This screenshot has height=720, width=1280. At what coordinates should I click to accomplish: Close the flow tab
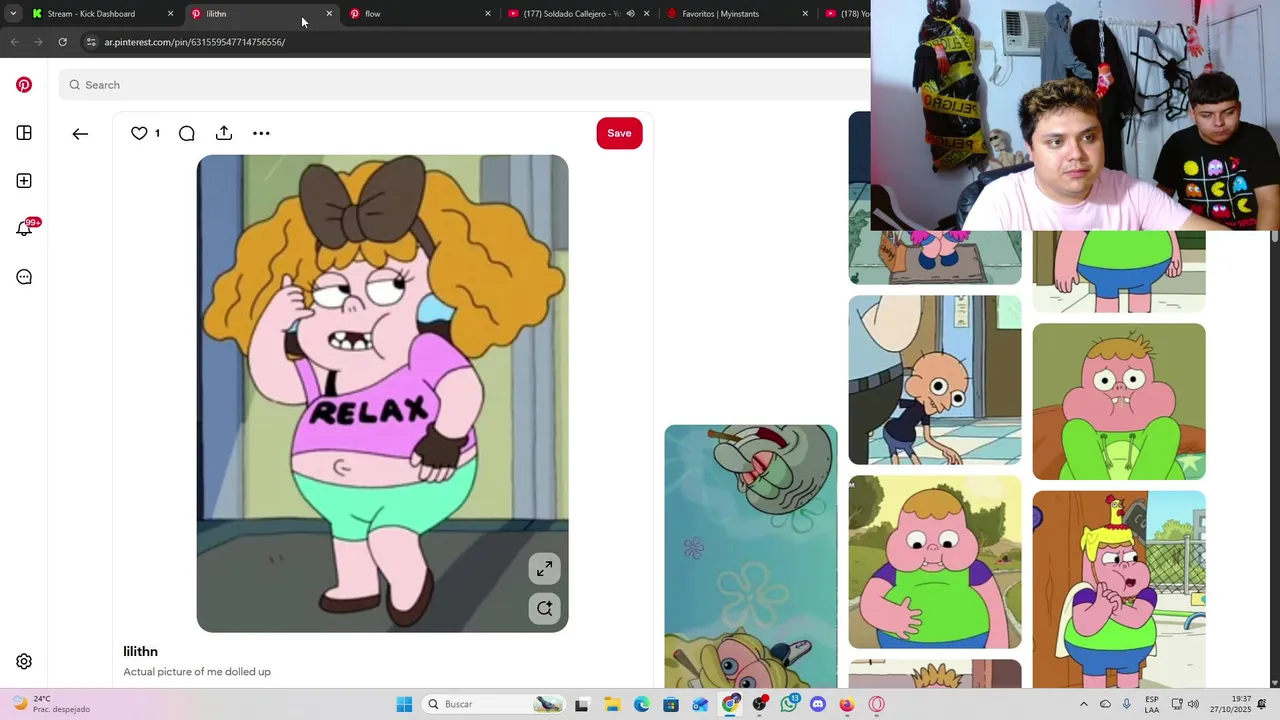488,14
